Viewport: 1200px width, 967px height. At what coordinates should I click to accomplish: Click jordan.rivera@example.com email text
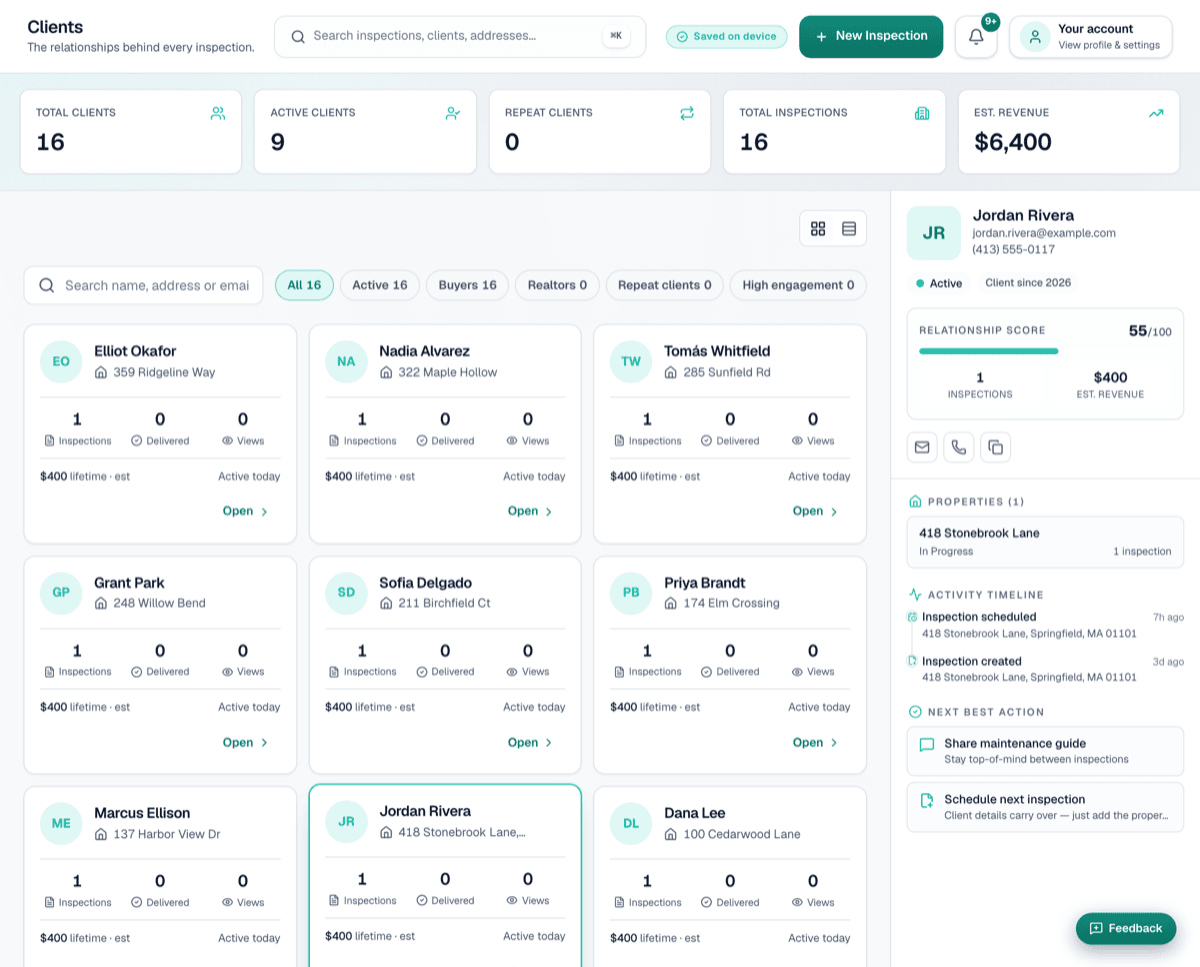coord(1044,233)
